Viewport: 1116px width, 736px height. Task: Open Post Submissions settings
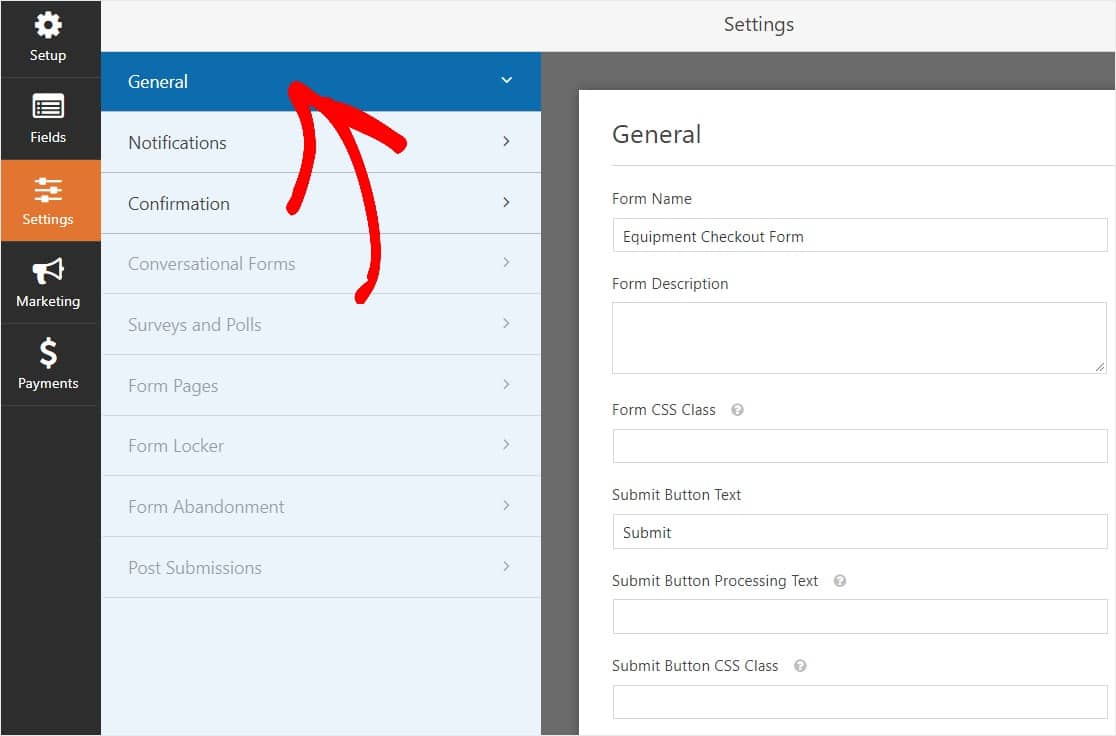[x=321, y=568]
